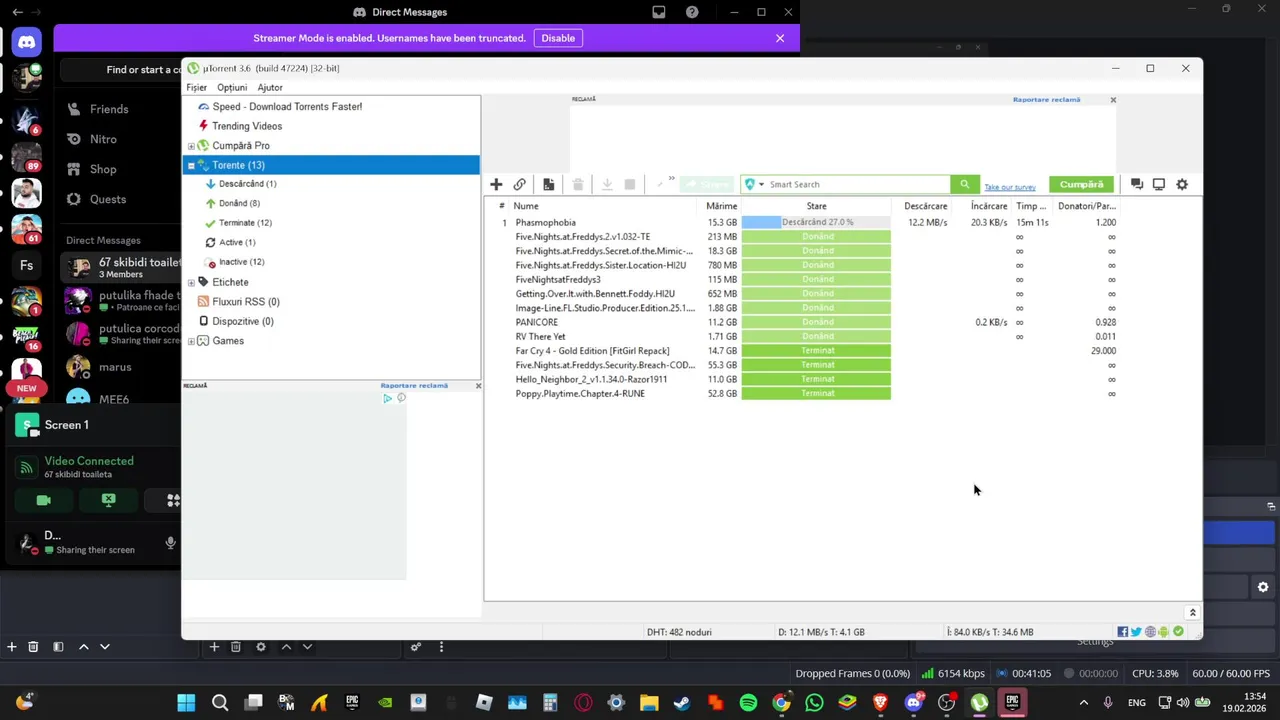Open Steam from the Windows taskbar
The height and width of the screenshot is (720, 1280).
(x=682, y=703)
